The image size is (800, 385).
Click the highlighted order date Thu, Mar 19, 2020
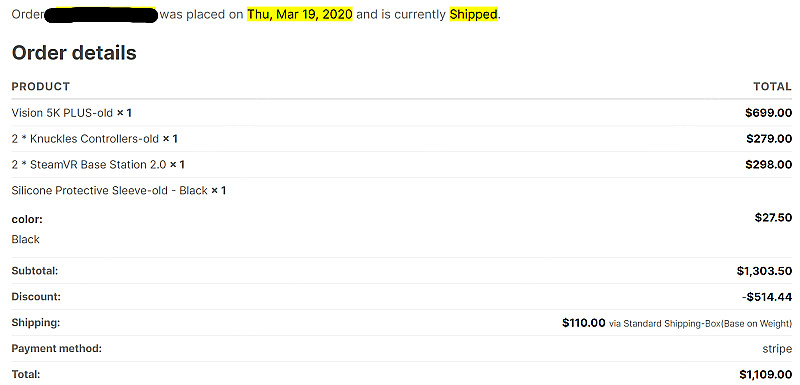pos(300,14)
